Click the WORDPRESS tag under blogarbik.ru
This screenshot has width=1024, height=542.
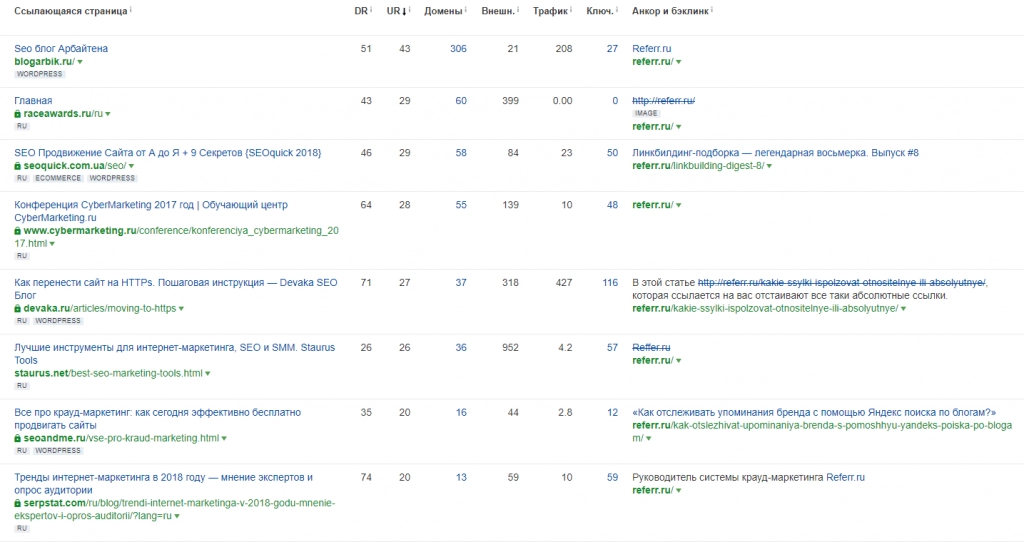[40, 74]
